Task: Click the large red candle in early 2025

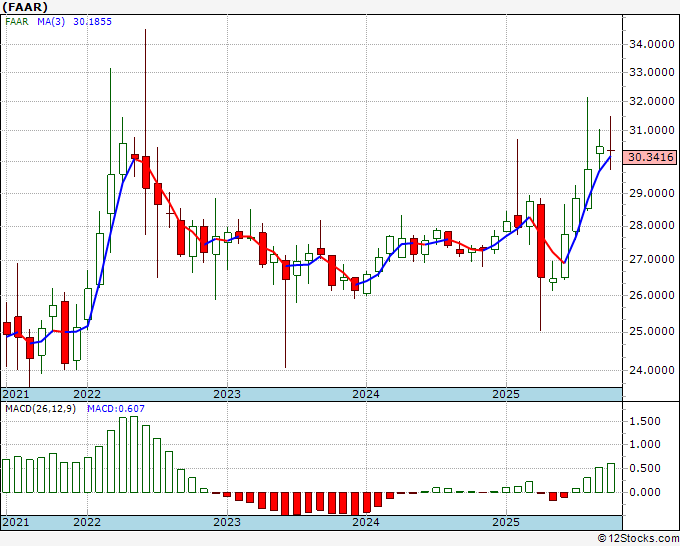Action: (x=541, y=241)
